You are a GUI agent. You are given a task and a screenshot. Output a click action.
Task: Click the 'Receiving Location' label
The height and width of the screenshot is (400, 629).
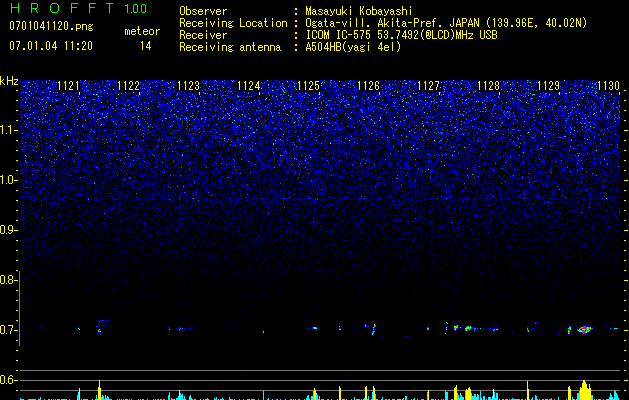[x=233, y=23]
